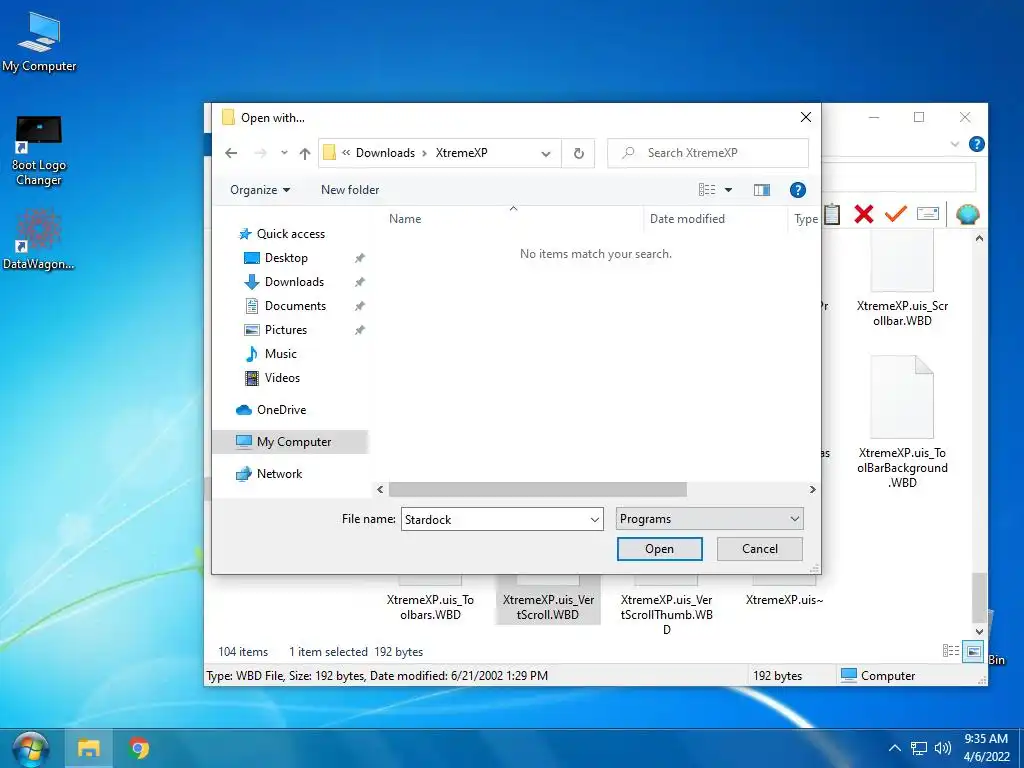This screenshot has width=1024, height=768.
Task: Launch Chrome from the taskbar
Action: [x=138, y=748]
